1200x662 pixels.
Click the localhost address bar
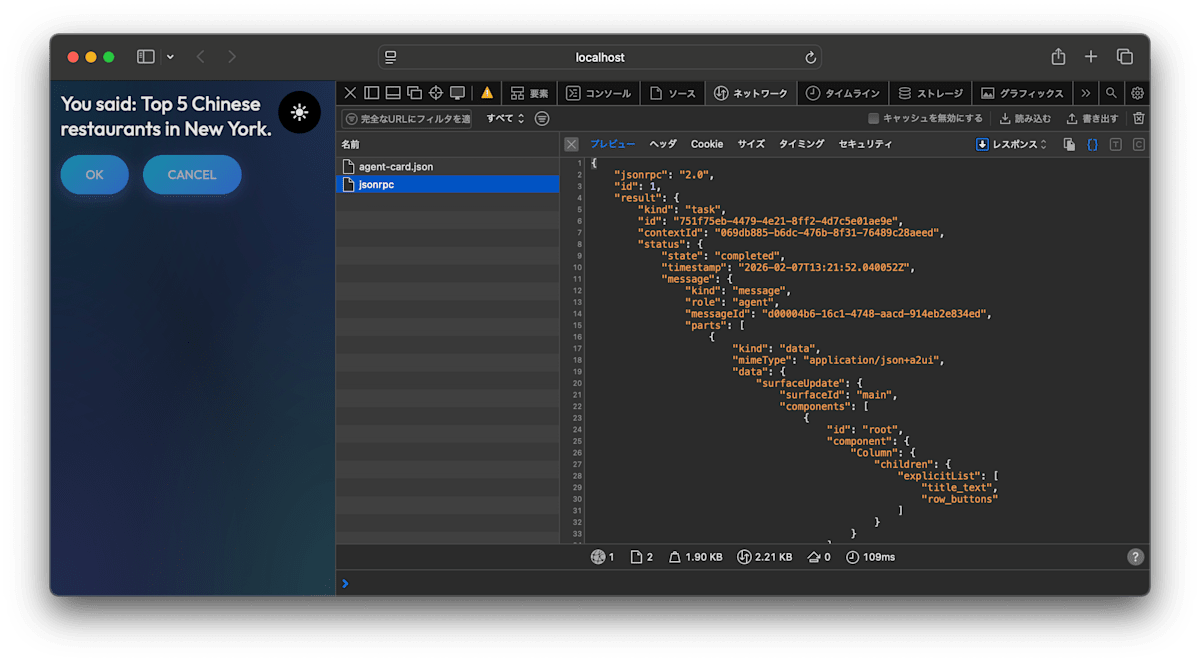pos(600,57)
